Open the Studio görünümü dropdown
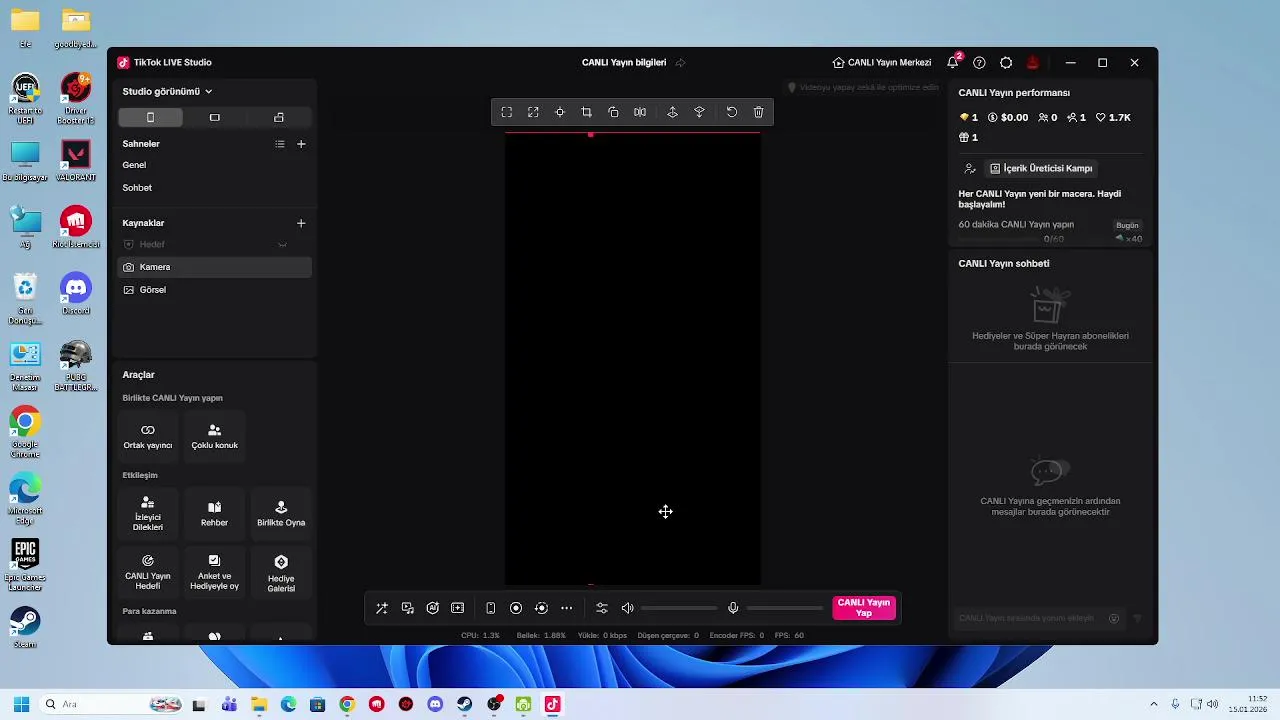Image resolution: width=1280 pixels, height=720 pixels. click(x=167, y=91)
